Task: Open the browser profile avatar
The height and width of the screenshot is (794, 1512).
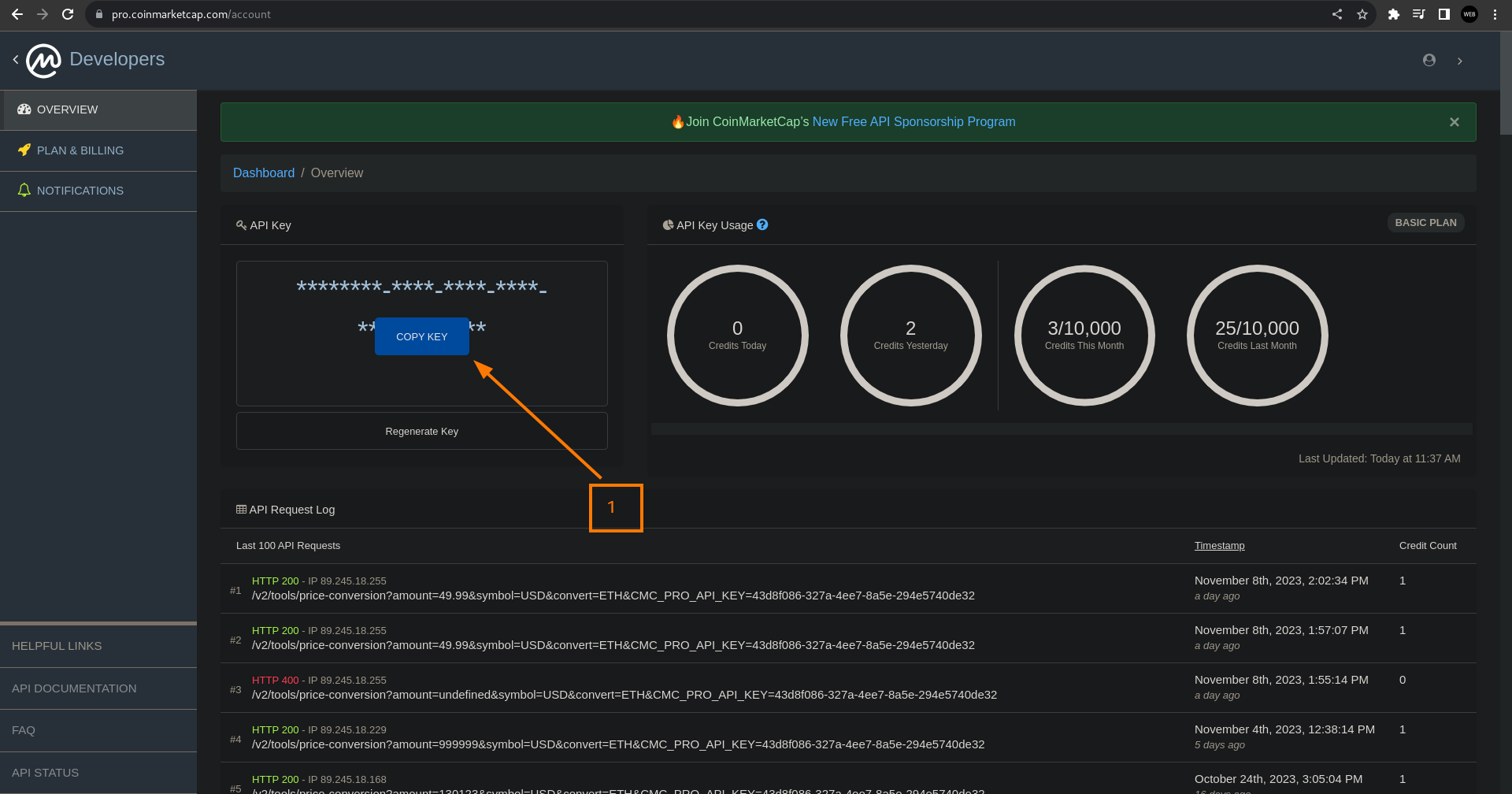Action: (1469, 14)
